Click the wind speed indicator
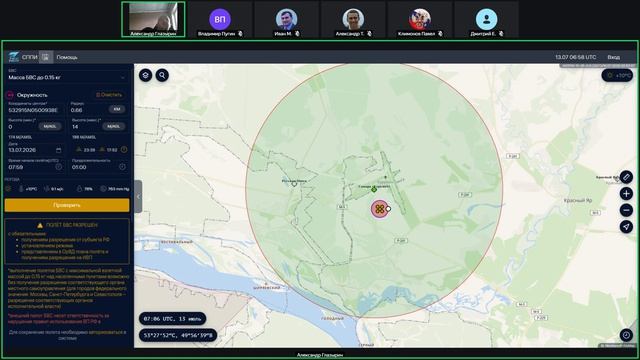Image resolution: width=640 pixels, height=360 pixels. tap(53, 189)
